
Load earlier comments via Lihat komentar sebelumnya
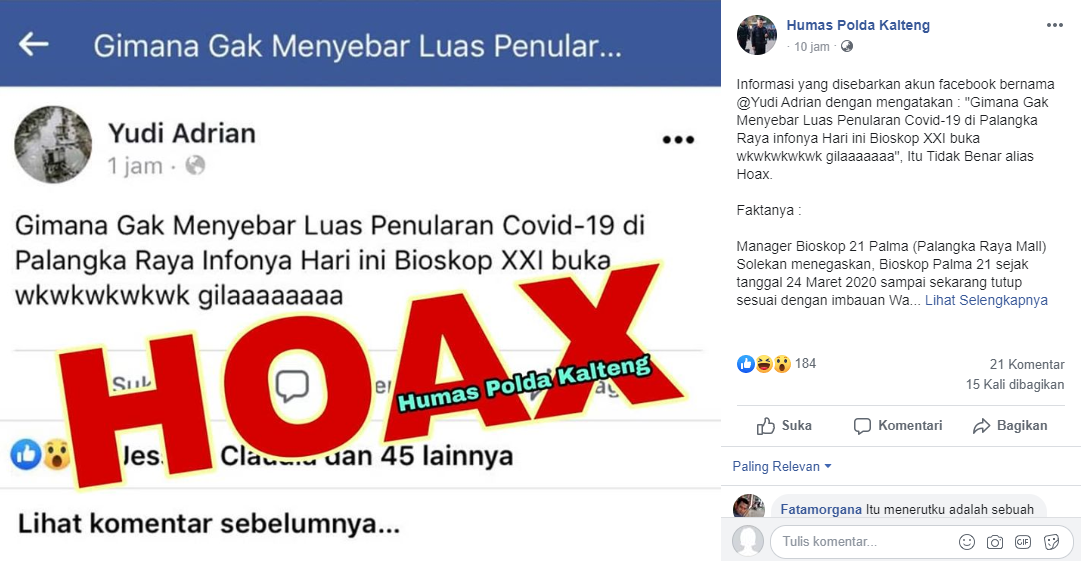[208, 524]
